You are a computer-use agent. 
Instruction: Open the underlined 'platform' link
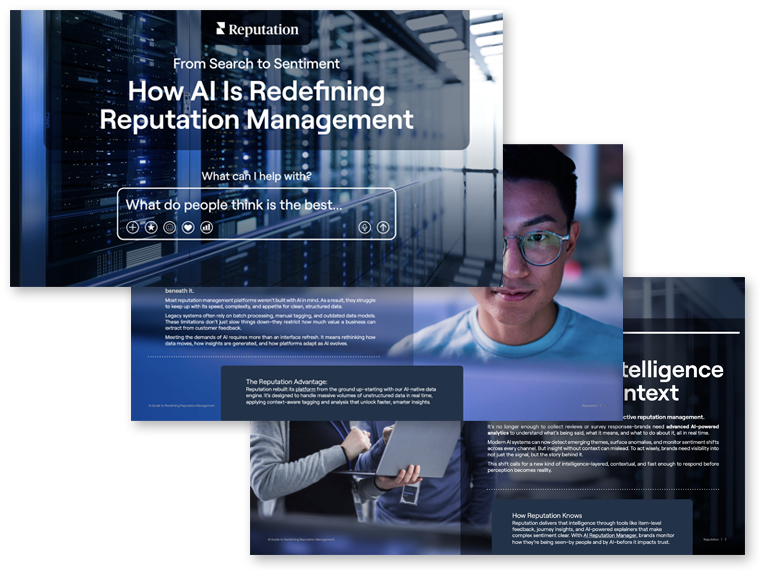click(x=306, y=389)
